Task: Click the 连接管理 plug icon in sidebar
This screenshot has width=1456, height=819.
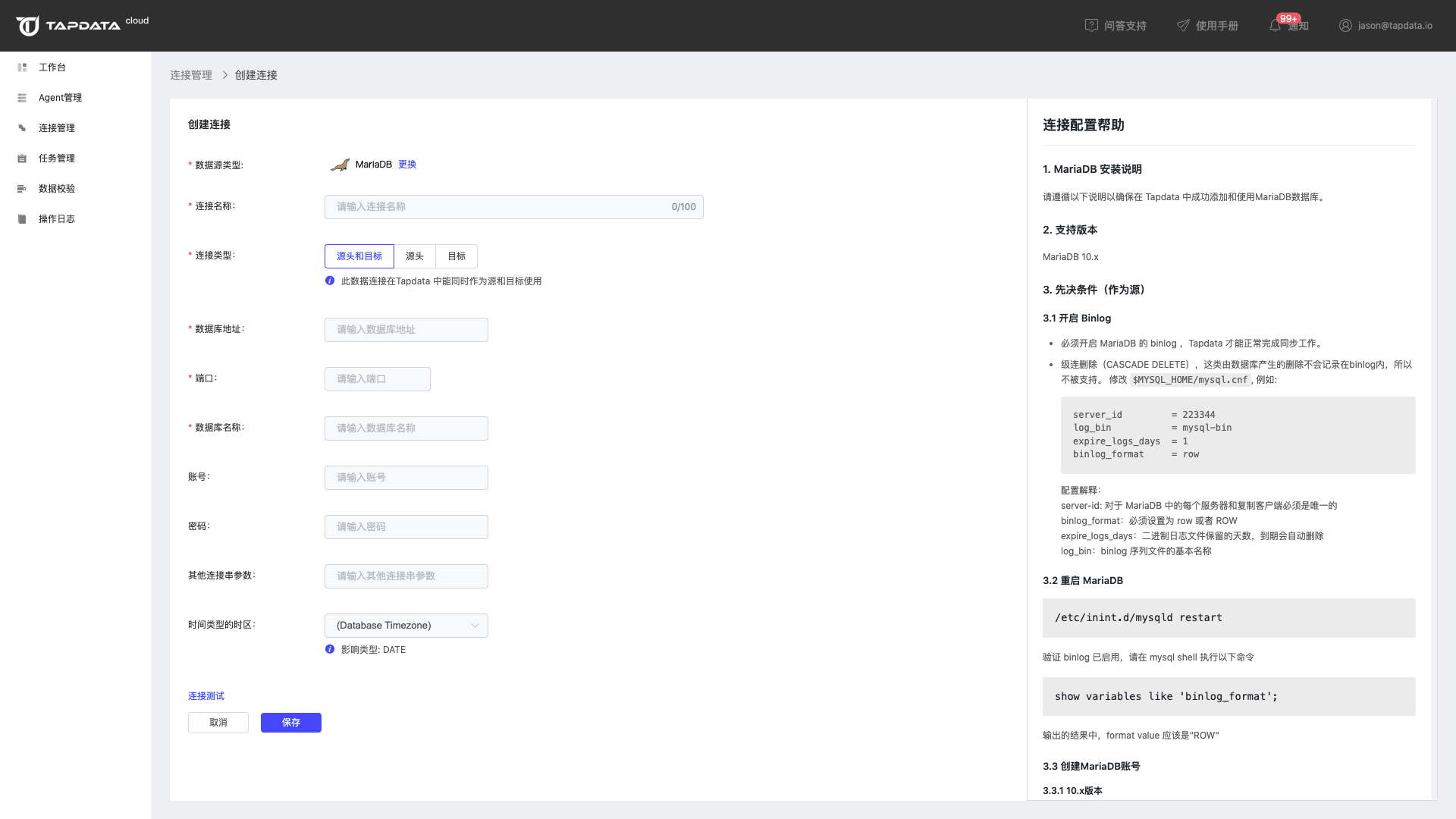Action: pyautogui.click(x=22, y=128)
